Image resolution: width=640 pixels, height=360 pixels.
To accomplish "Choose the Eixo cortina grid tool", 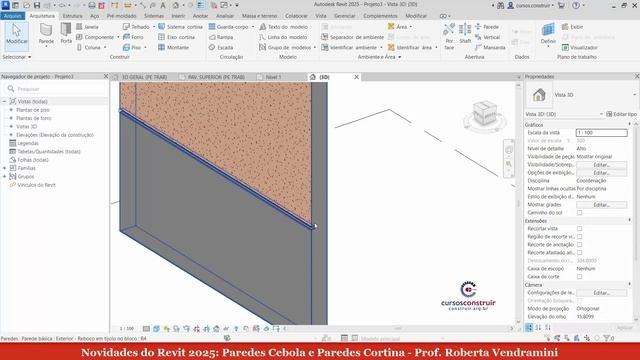I will [176, 37].
